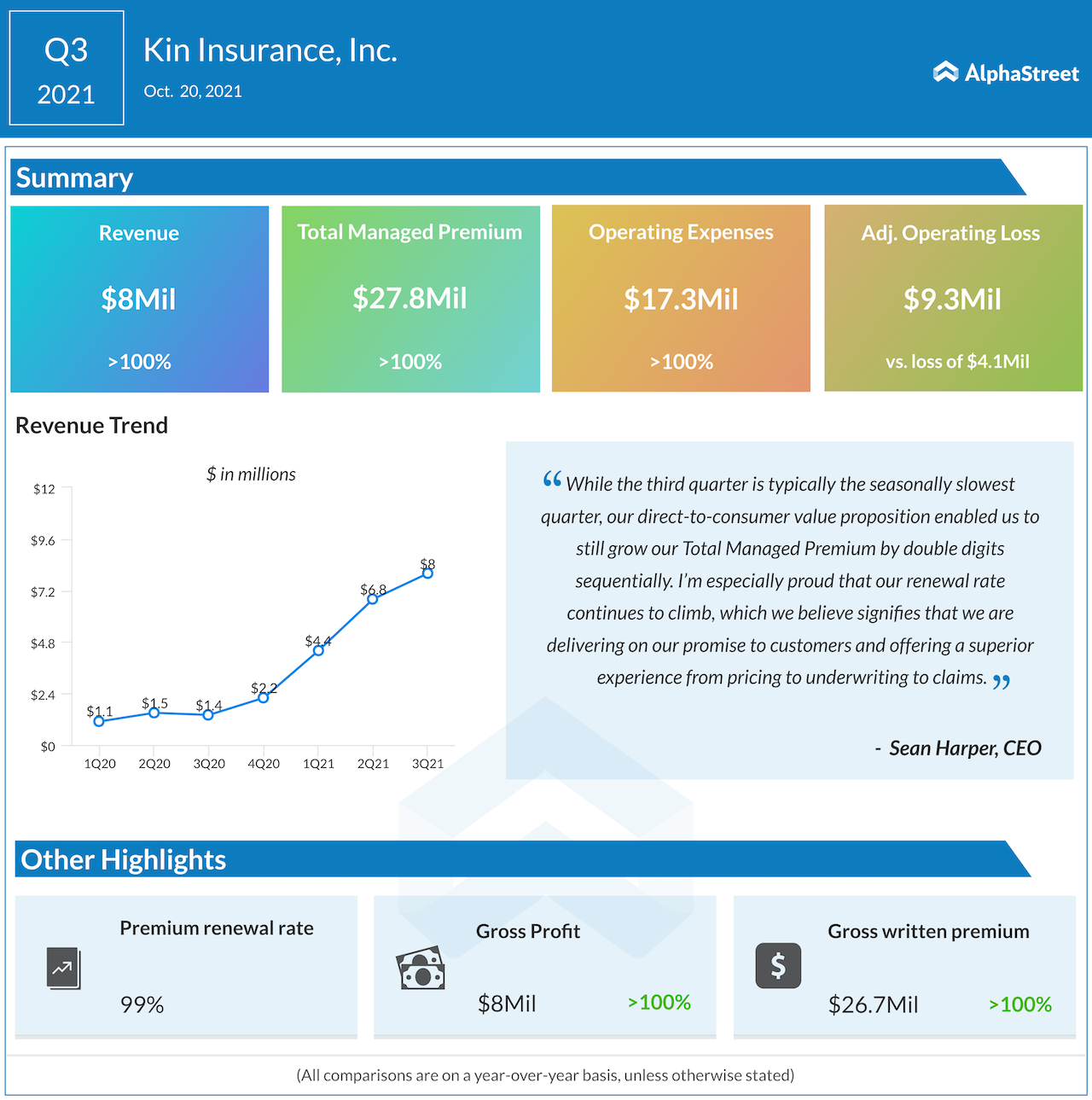Click the green >100% beside Gross Profit
This screenshot has width=1092, height=1100.
[659, 1002]
